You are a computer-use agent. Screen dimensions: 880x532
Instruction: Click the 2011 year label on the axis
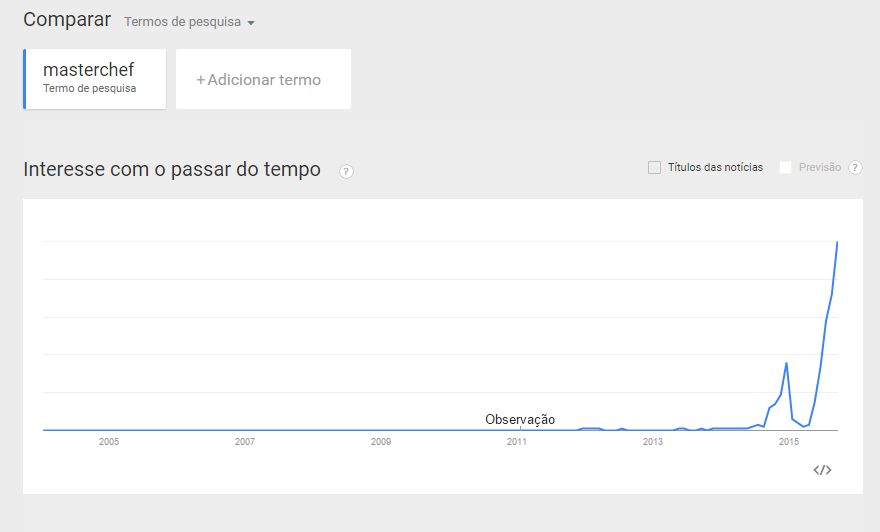click(517, 441)
